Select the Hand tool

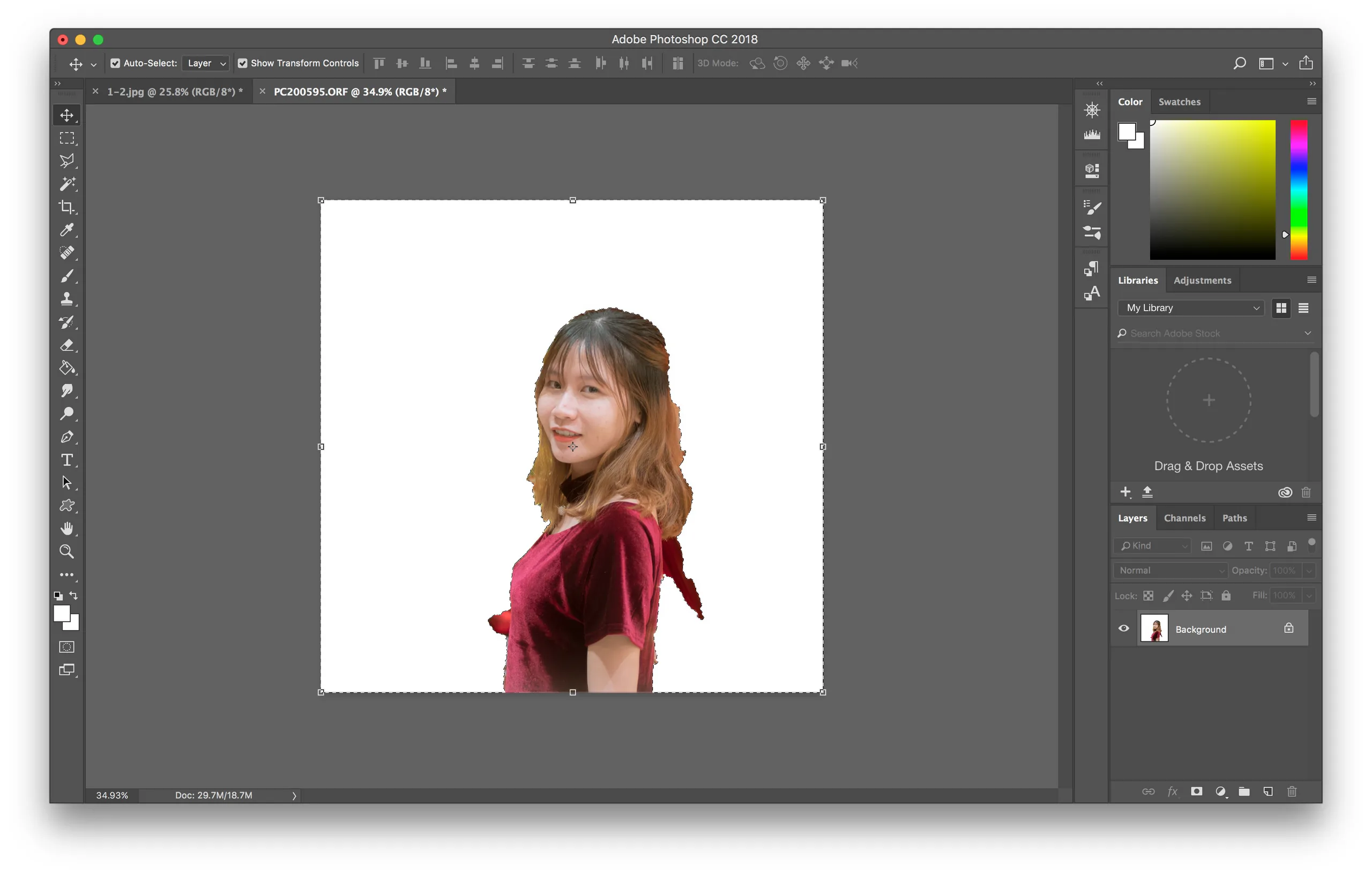tap(66, 528)
